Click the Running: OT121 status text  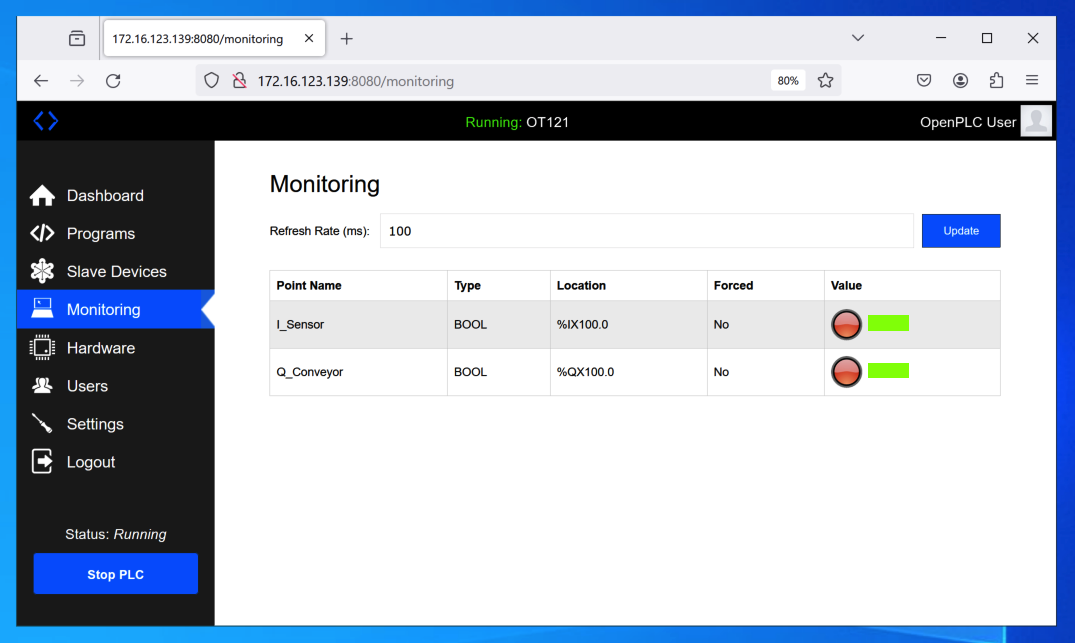tap(517, 122)
